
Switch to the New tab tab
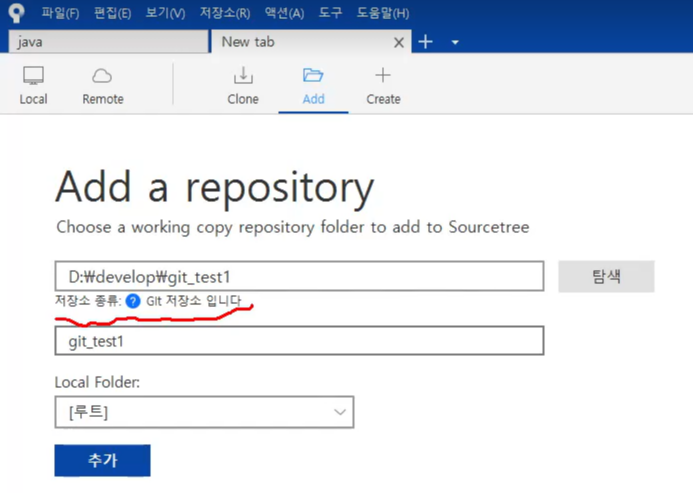point(311,42)
